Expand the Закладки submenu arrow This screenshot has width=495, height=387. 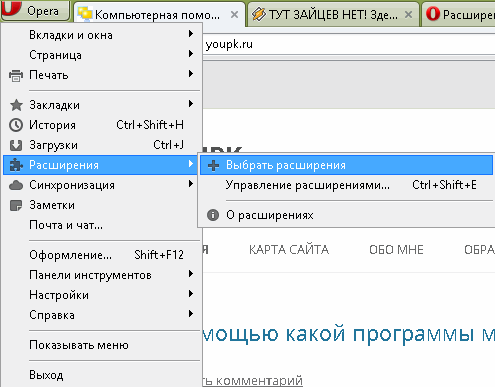[191, 104]
